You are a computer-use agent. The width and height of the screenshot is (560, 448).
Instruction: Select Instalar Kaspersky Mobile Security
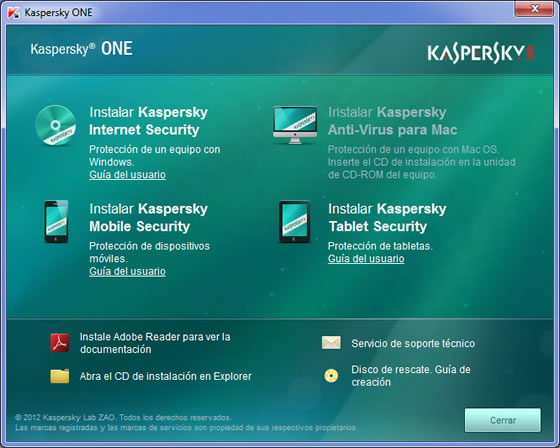tap(148, 217)
